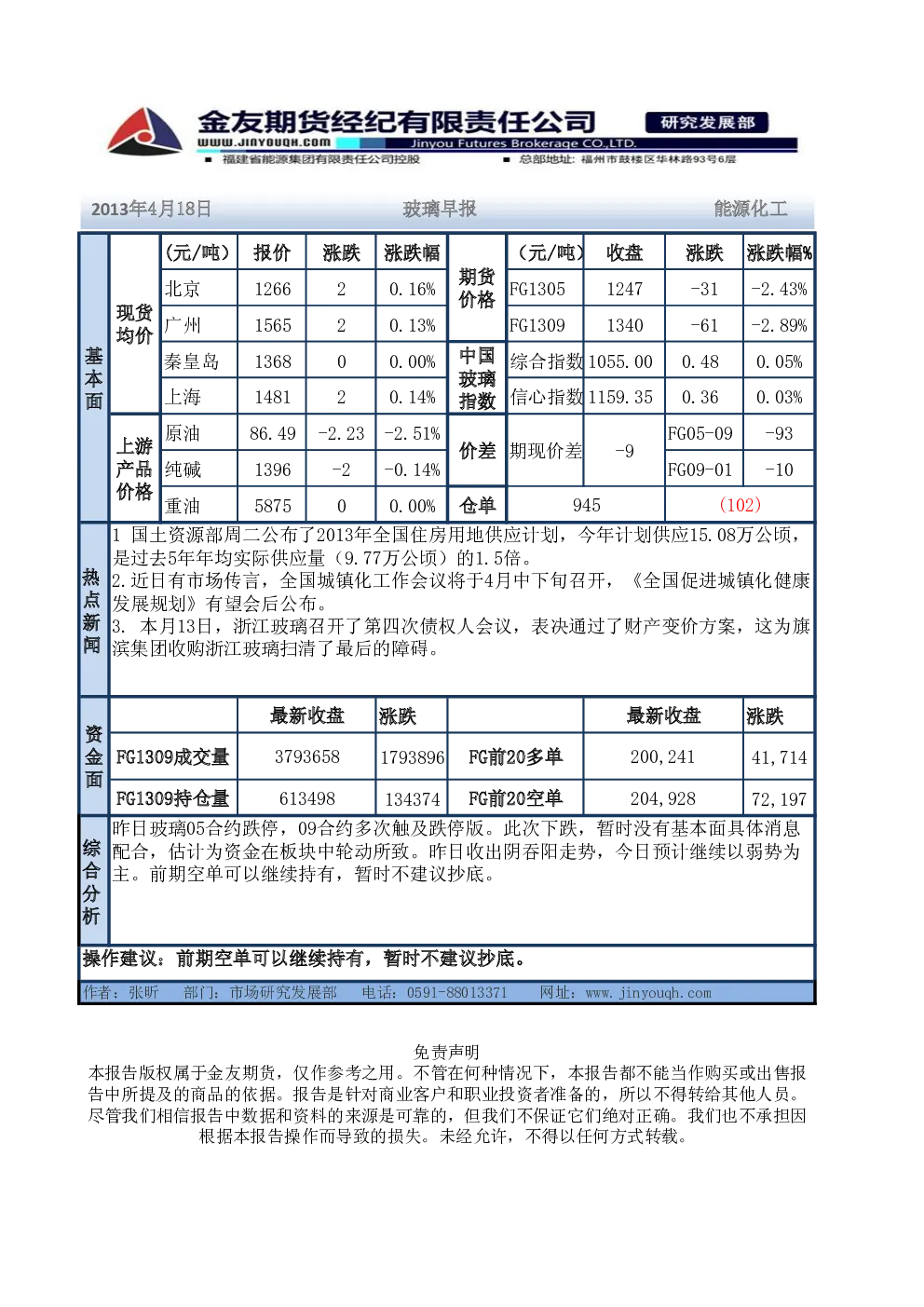Select the FG1309成交量 value 3793658
Viewport: 924px width, 1307px height.
(307, 757)
